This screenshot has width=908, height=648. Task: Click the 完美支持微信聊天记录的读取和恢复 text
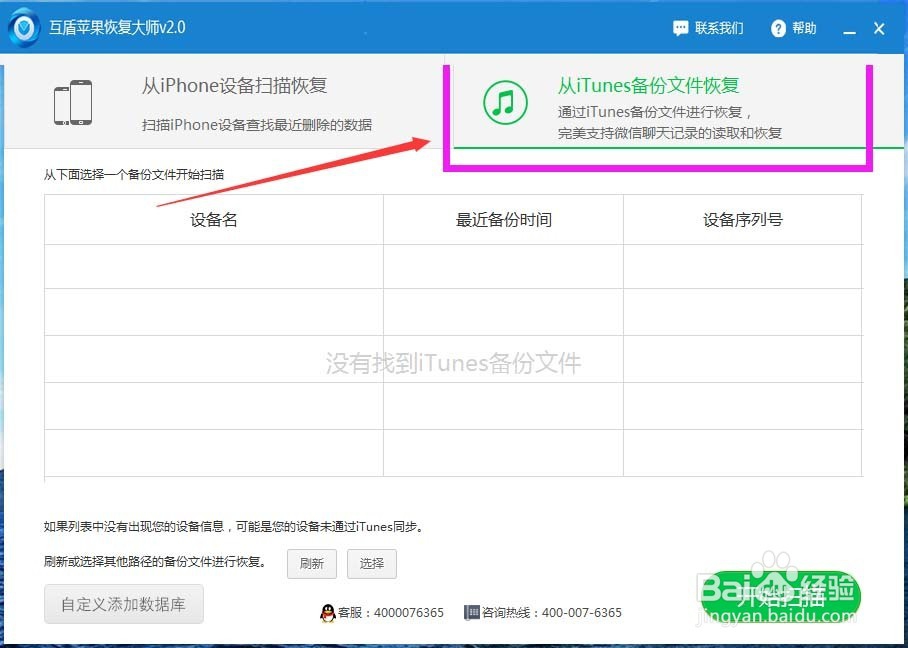click(670, 133)
